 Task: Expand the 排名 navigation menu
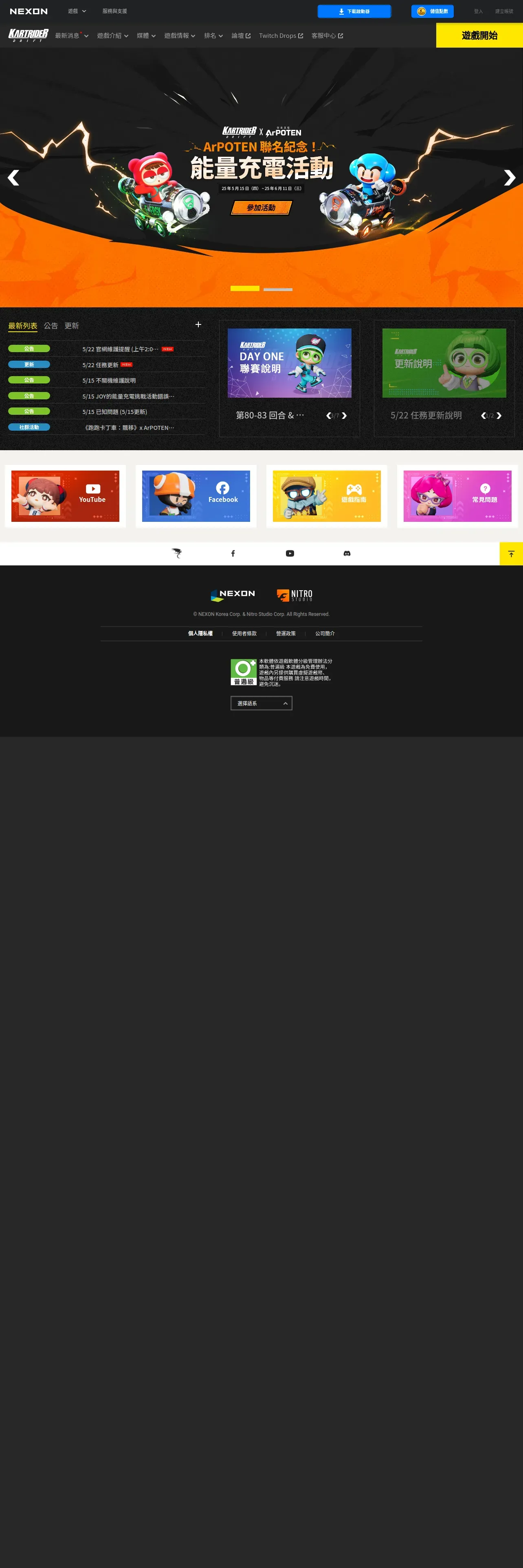coord(213,36)
